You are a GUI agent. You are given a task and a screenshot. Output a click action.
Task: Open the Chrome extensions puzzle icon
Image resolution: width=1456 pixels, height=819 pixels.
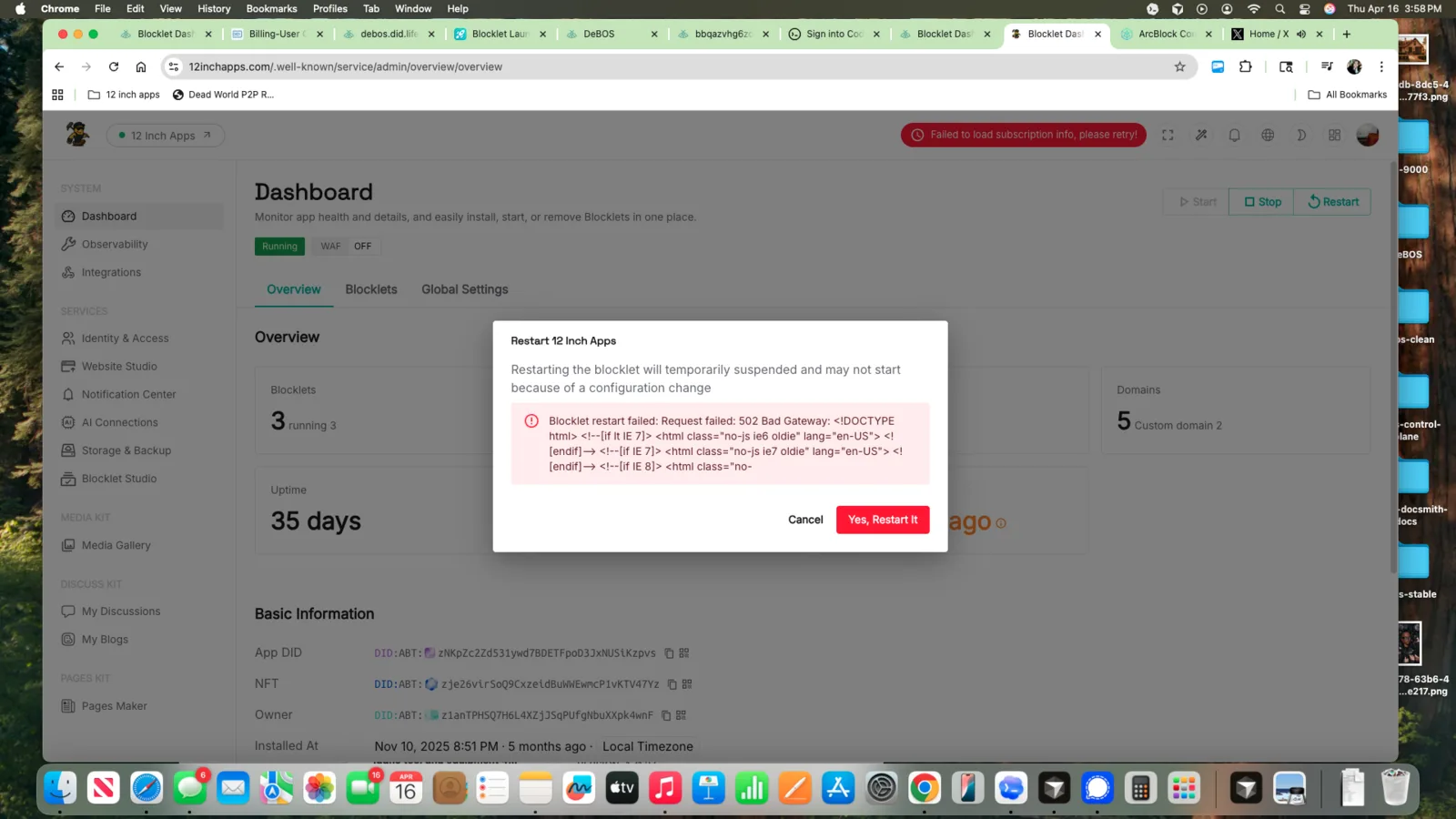[1246, 66]
